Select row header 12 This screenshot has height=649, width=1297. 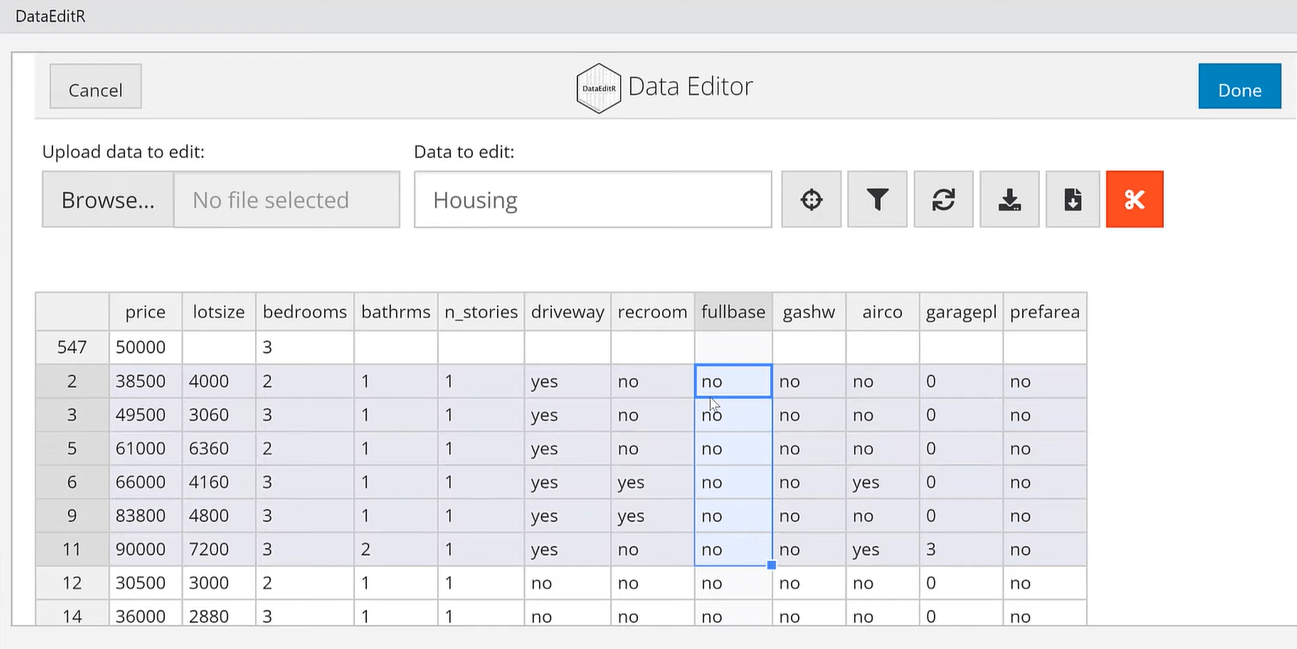coord(72,583)
